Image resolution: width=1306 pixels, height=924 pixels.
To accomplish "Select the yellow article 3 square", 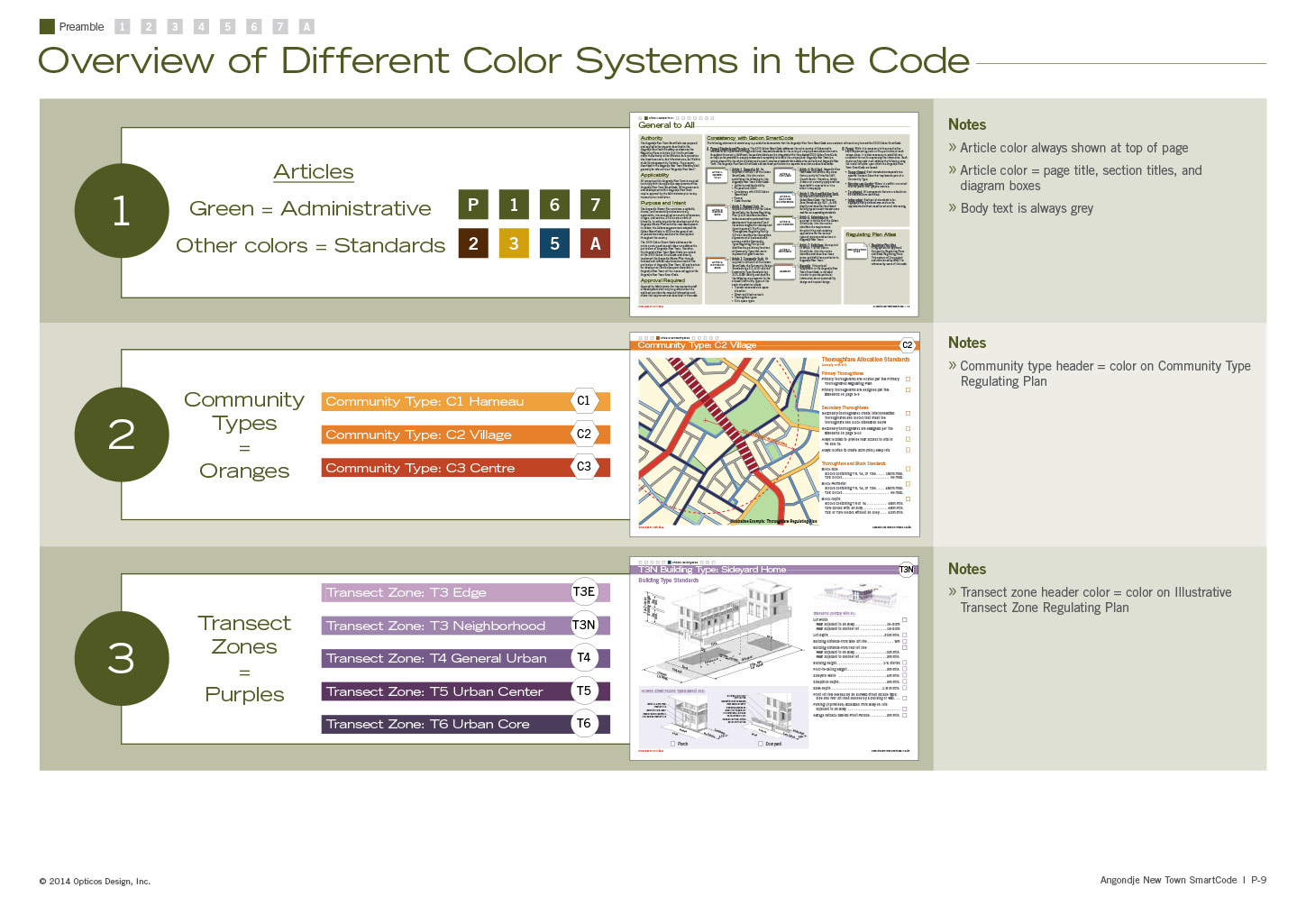I will [x=514, y=243].
